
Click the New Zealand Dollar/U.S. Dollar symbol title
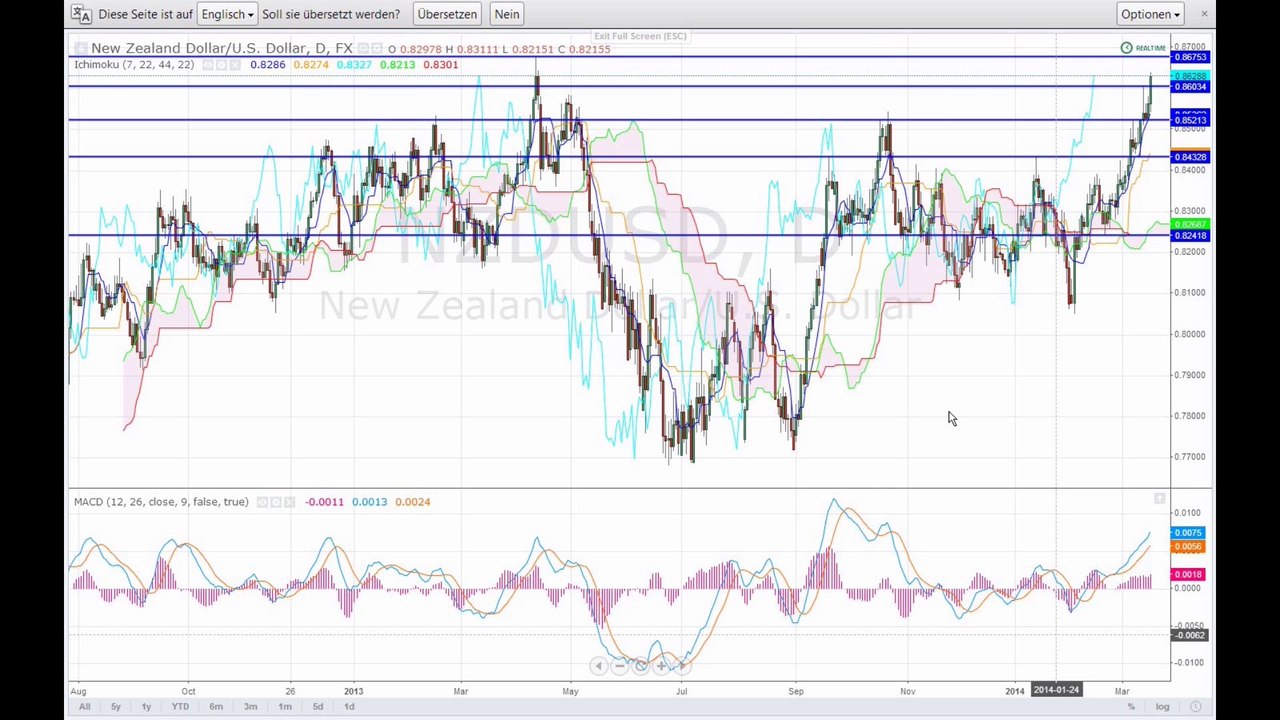click(x=222, y=48)
